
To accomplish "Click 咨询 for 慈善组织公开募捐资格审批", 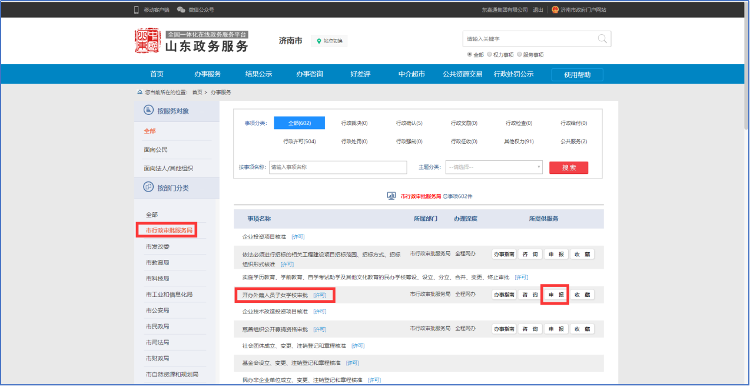I will click(530, 329).
